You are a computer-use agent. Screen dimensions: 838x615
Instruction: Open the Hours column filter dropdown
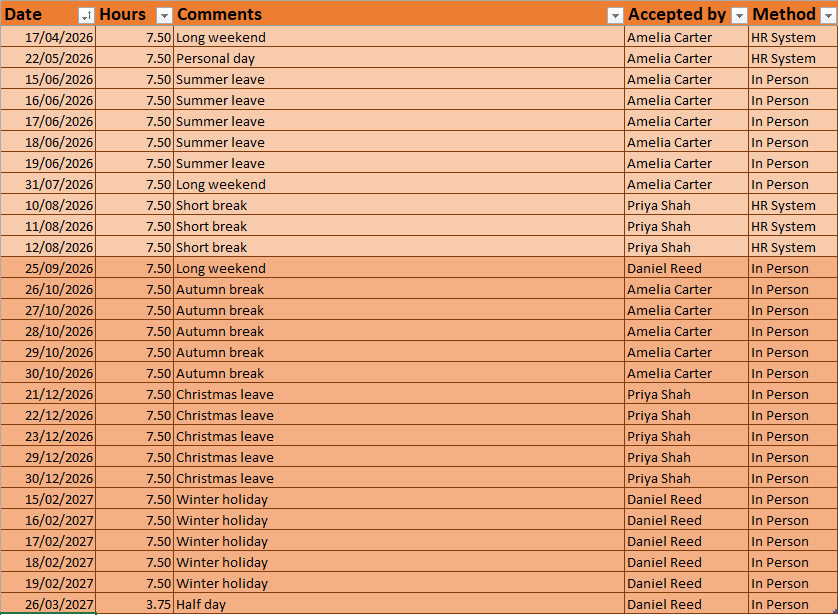point(164,16)
